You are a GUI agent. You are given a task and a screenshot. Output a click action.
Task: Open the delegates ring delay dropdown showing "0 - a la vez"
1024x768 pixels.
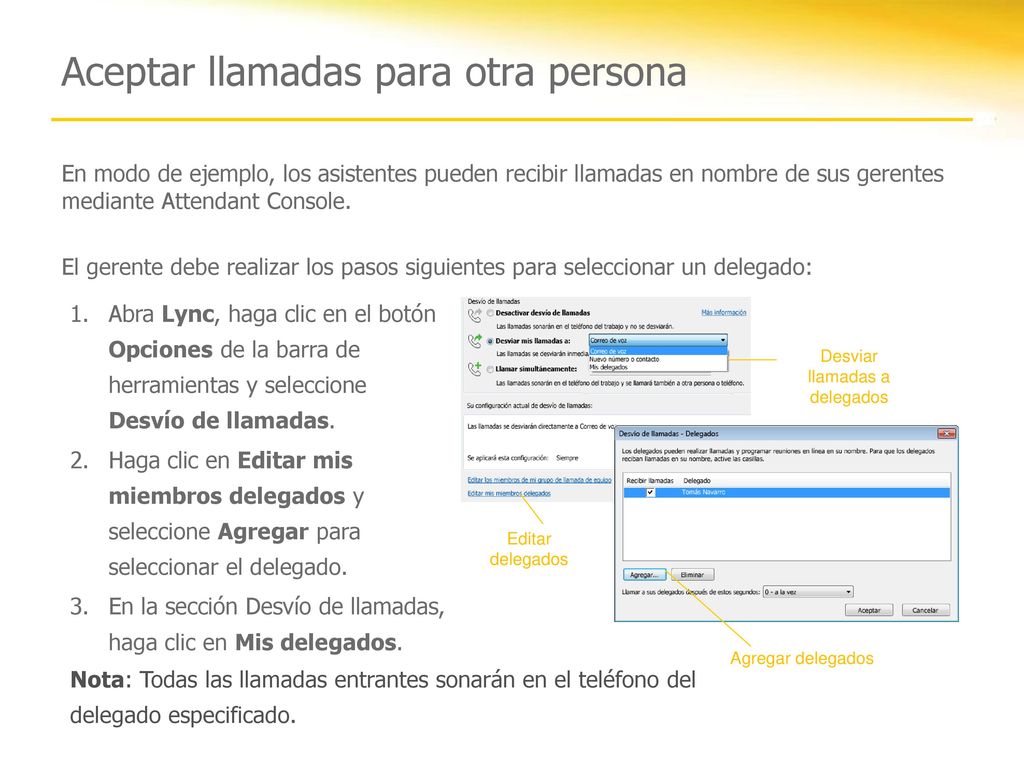pos(808,592)
